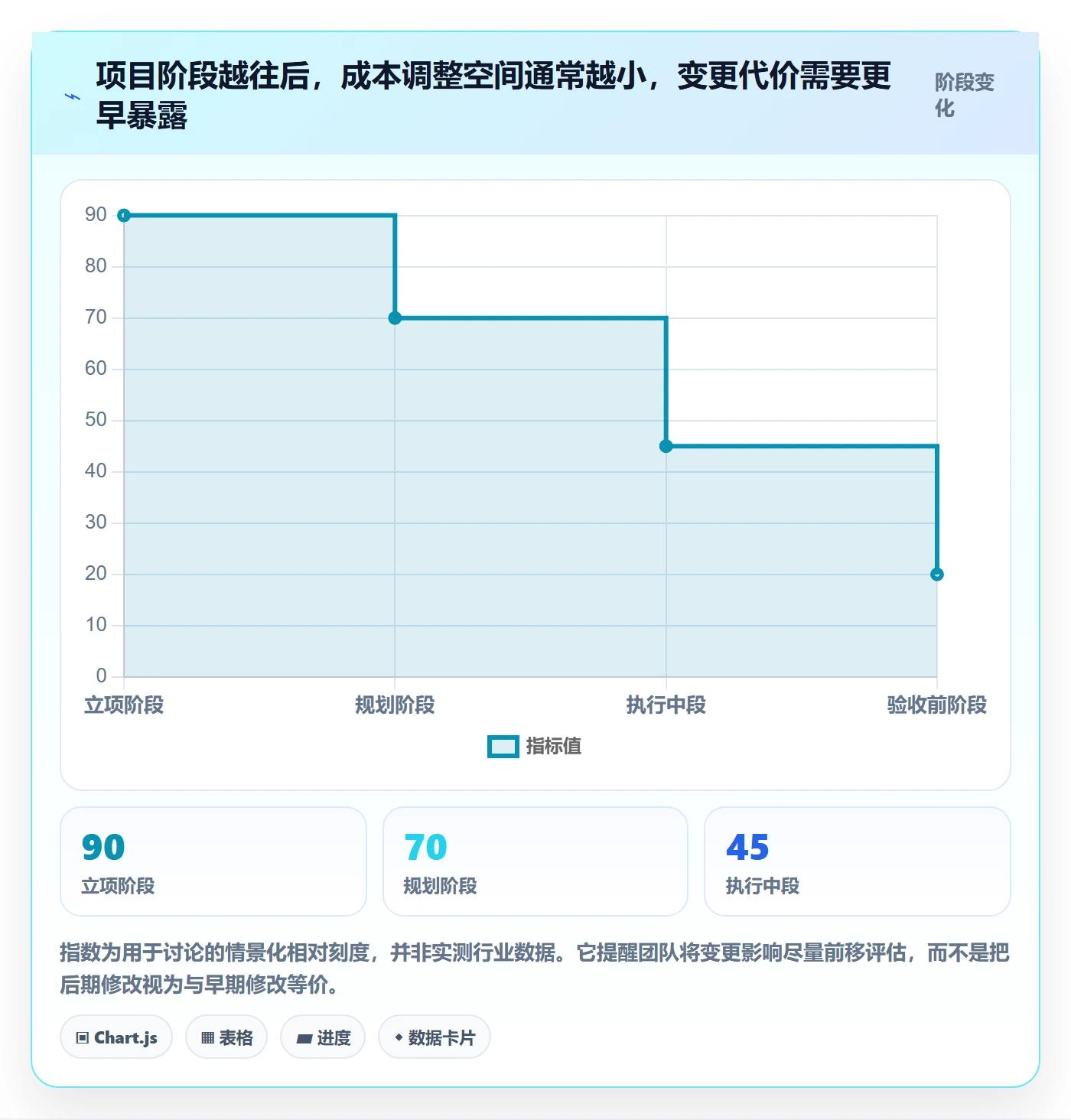The image size is (1071, 1120).
Task: Click the 进度 tag chip
Action: tap(323, 1037)
